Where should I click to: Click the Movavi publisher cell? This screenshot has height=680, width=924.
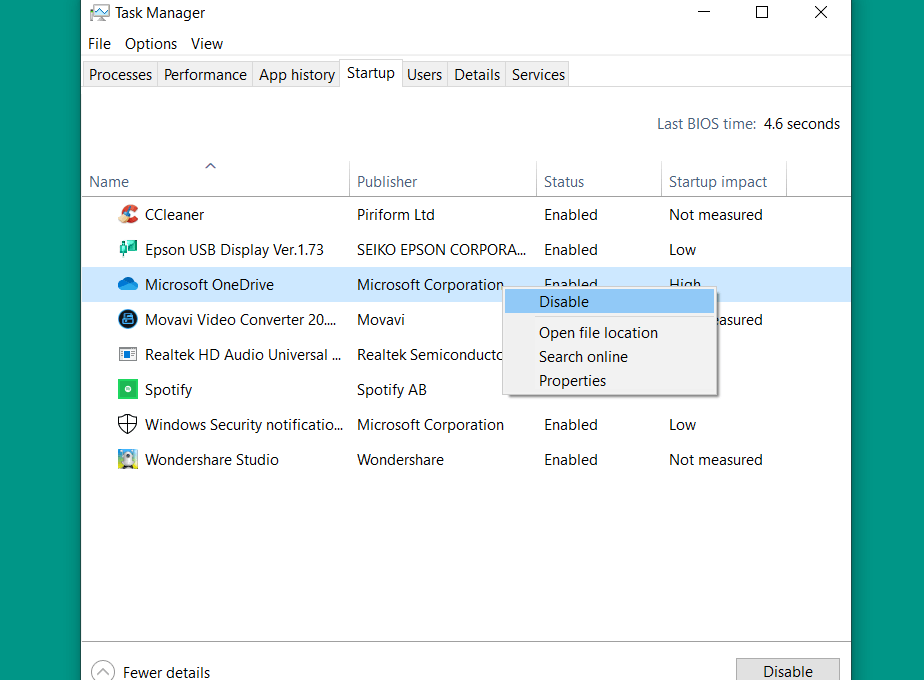point(381,320)
